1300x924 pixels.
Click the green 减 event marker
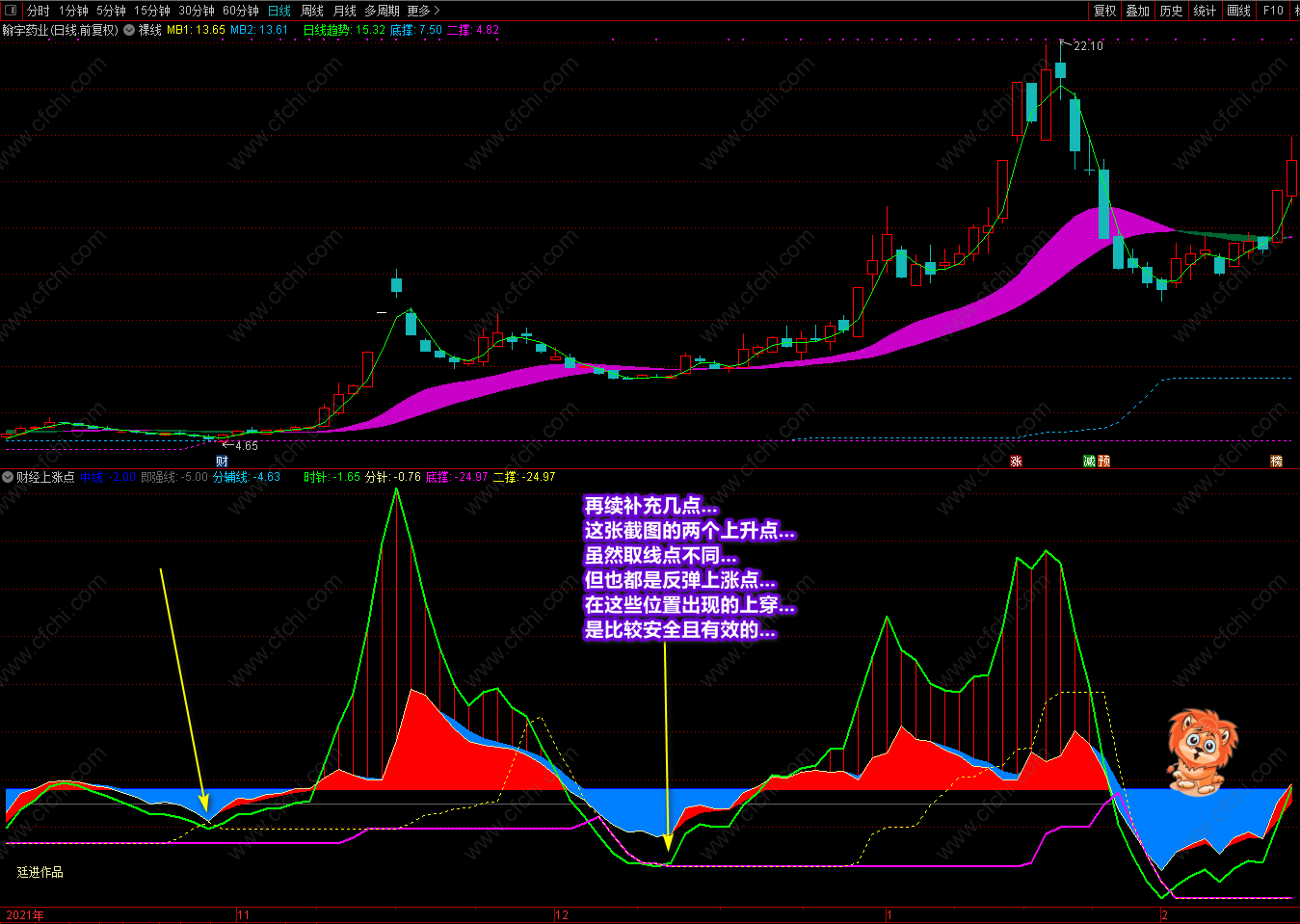coord(1090,462)
